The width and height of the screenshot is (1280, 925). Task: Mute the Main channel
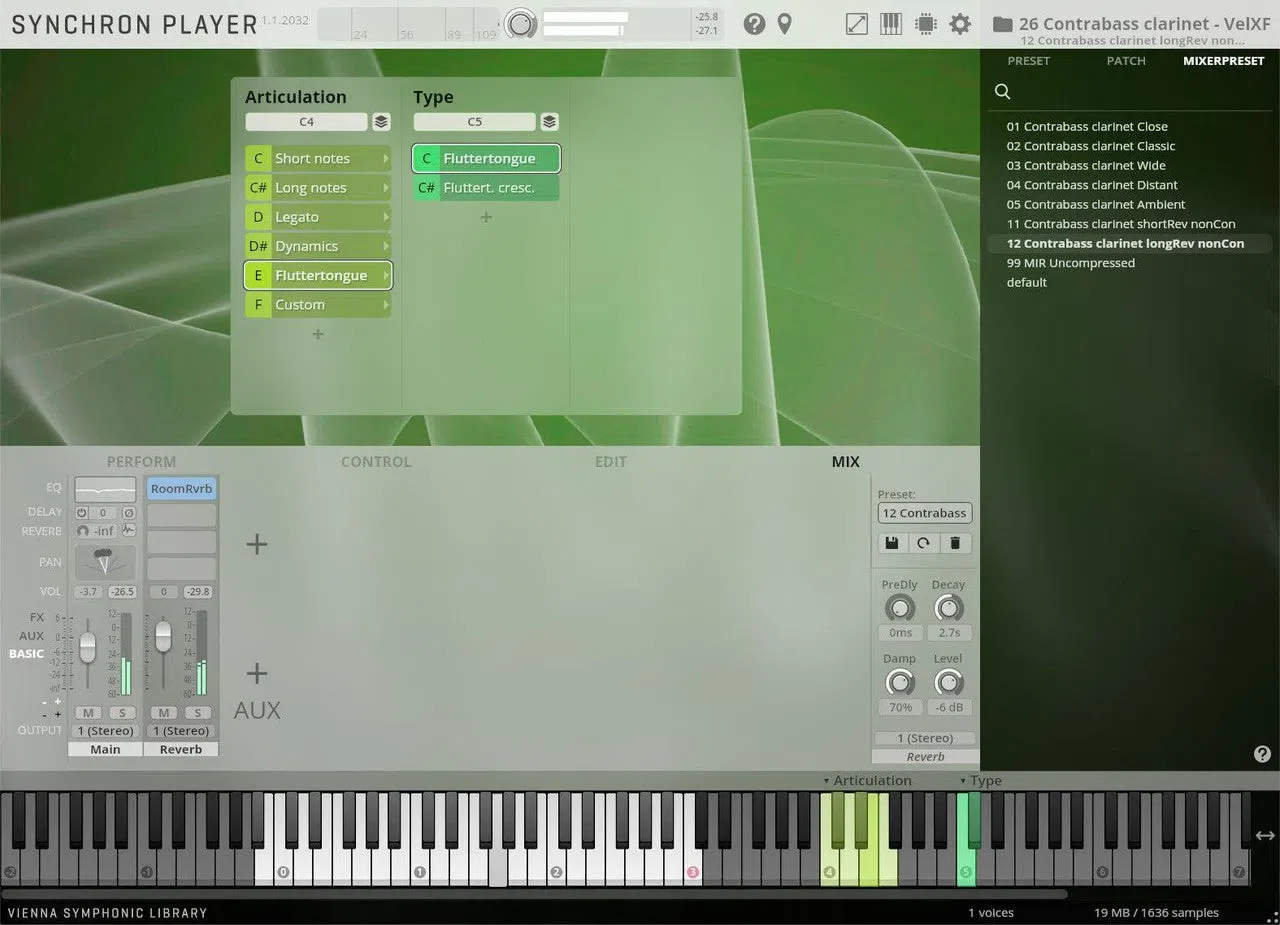pyautogui.click(x=88, y=713)
